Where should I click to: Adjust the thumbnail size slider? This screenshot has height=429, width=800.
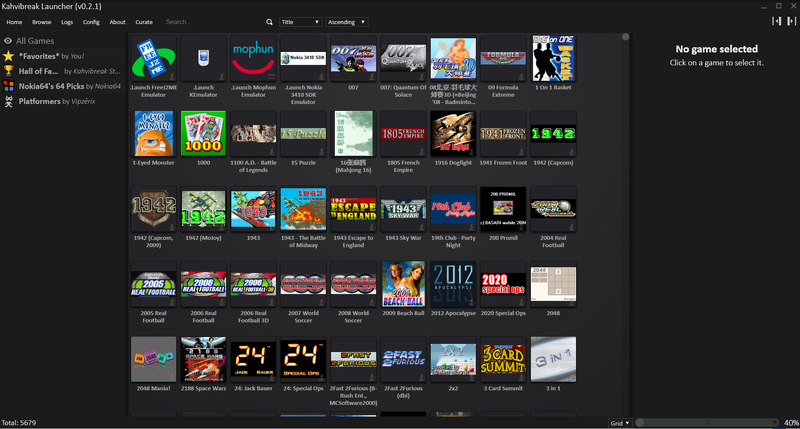[x=707, y=422]
